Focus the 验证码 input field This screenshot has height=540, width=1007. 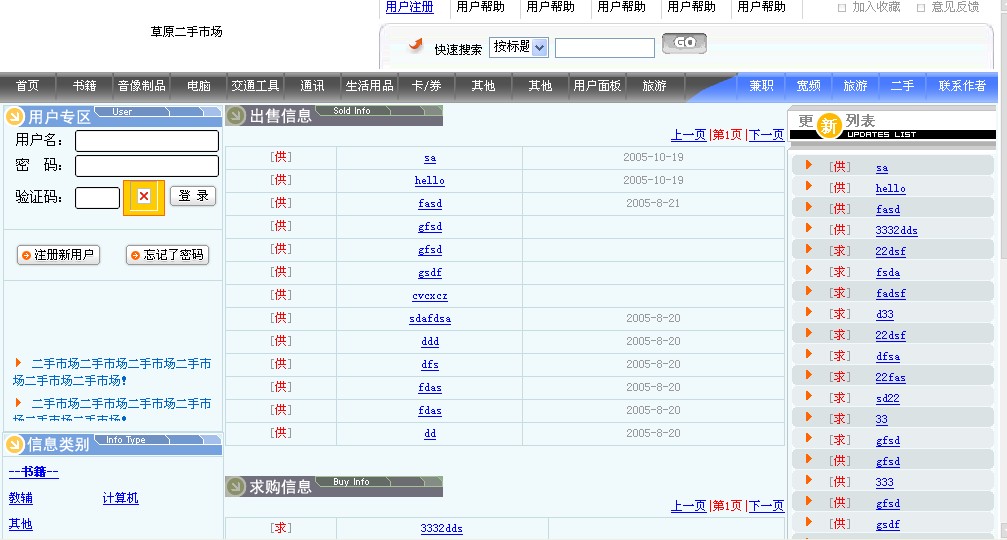(x=98, y=198)
